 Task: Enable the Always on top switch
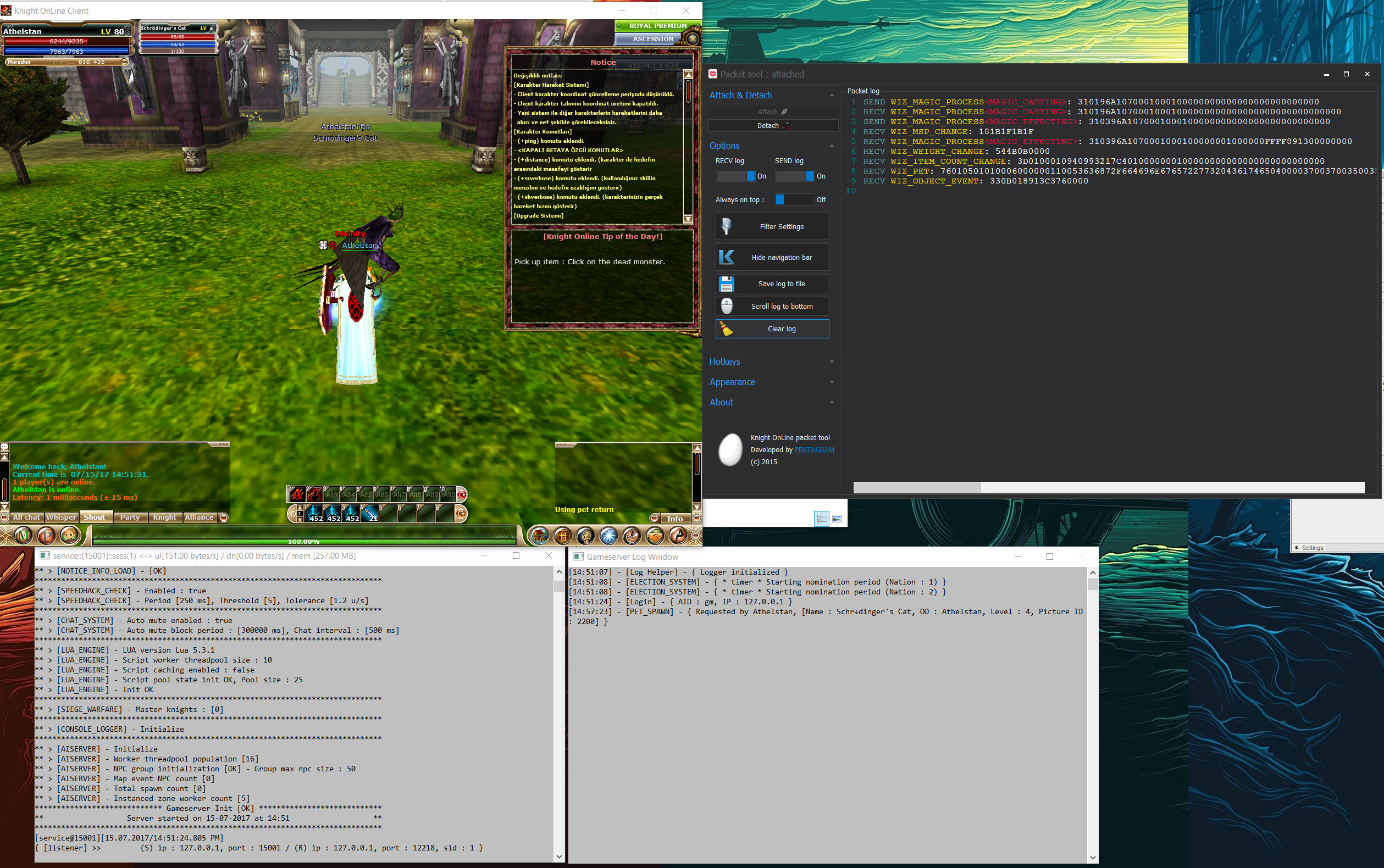pos(794,200)
